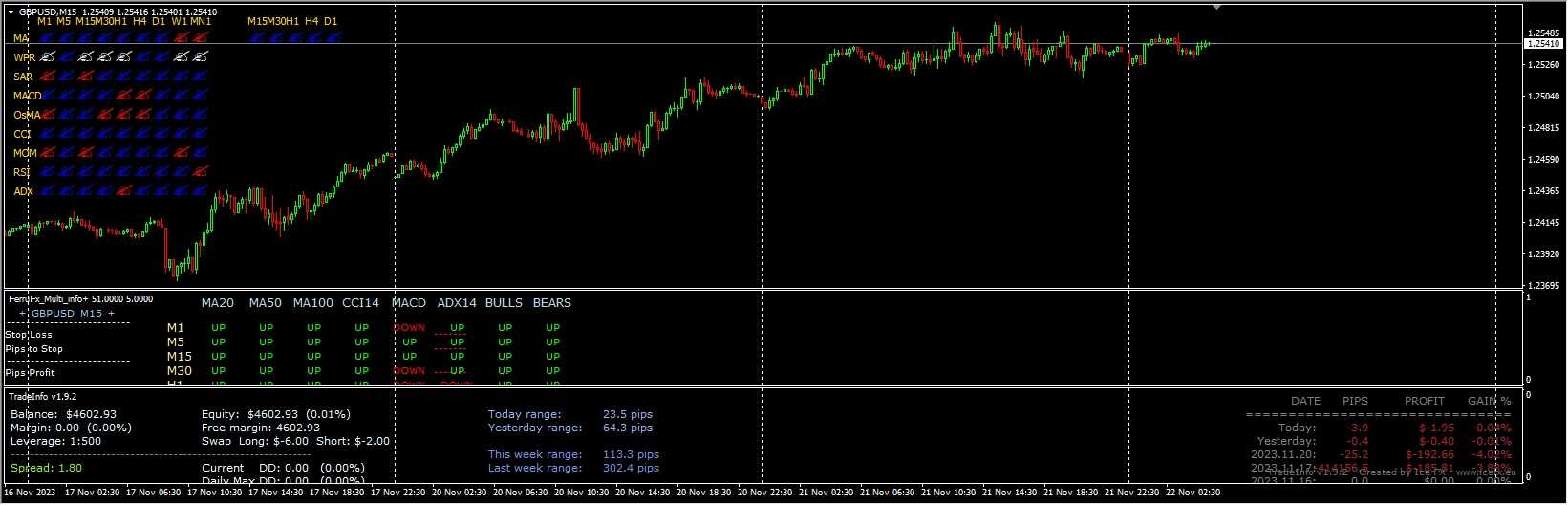
Task: Click the Today range 23.5 pips value
Action: tap(628, 415)
